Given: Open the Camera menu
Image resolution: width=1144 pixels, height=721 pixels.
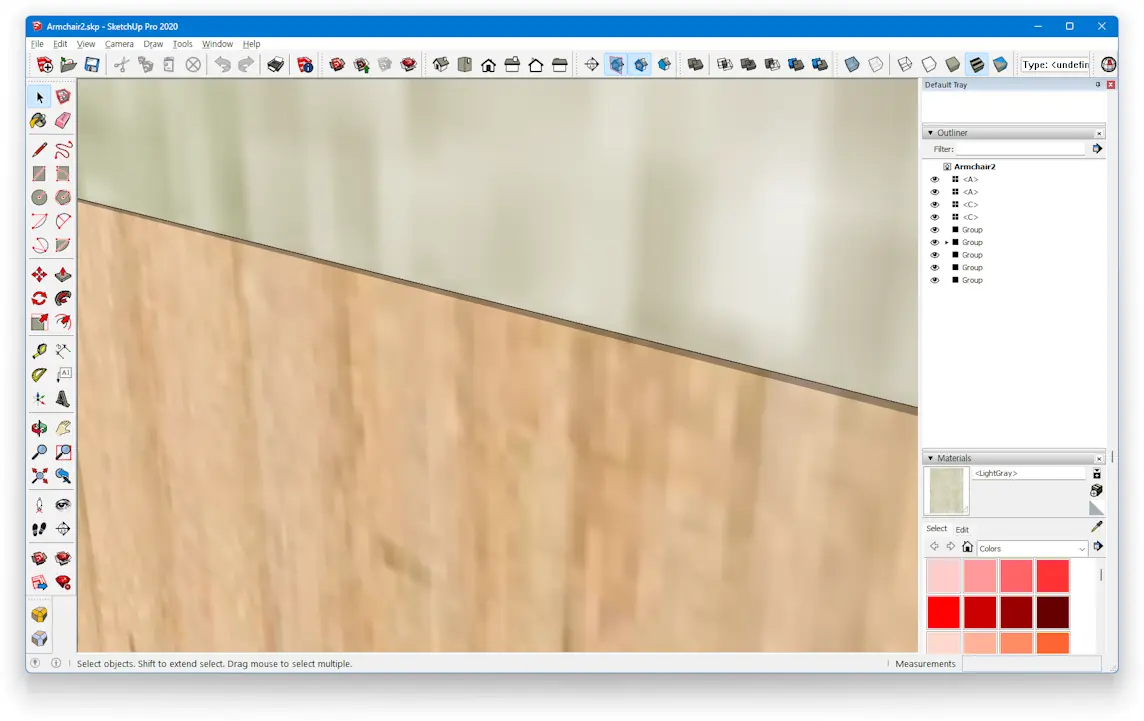Looking at the screenshot, I should (x=119, y=44).
